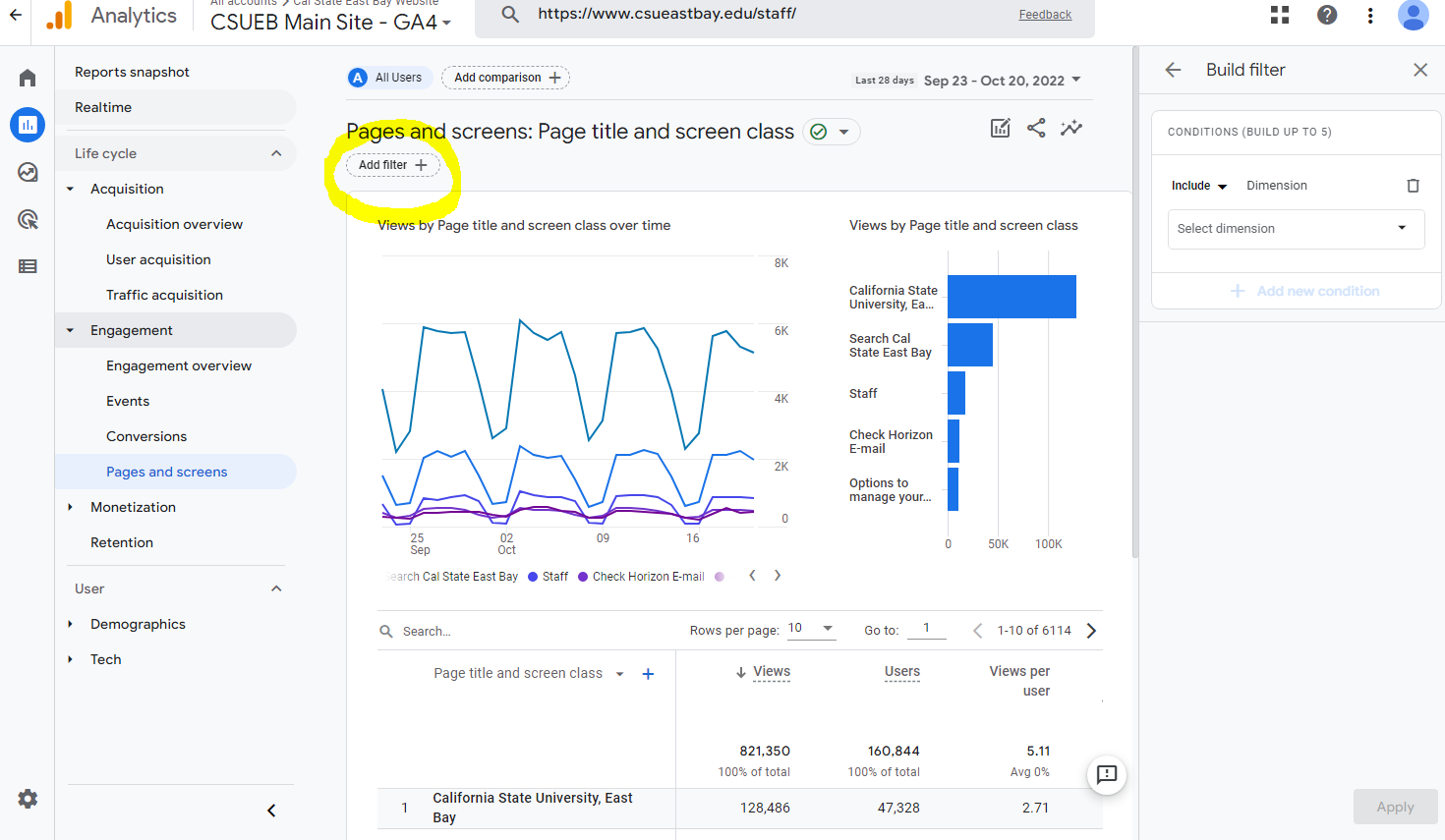1445x840 pixels.
Task: Collapse the User section
Action: (276, 588)
